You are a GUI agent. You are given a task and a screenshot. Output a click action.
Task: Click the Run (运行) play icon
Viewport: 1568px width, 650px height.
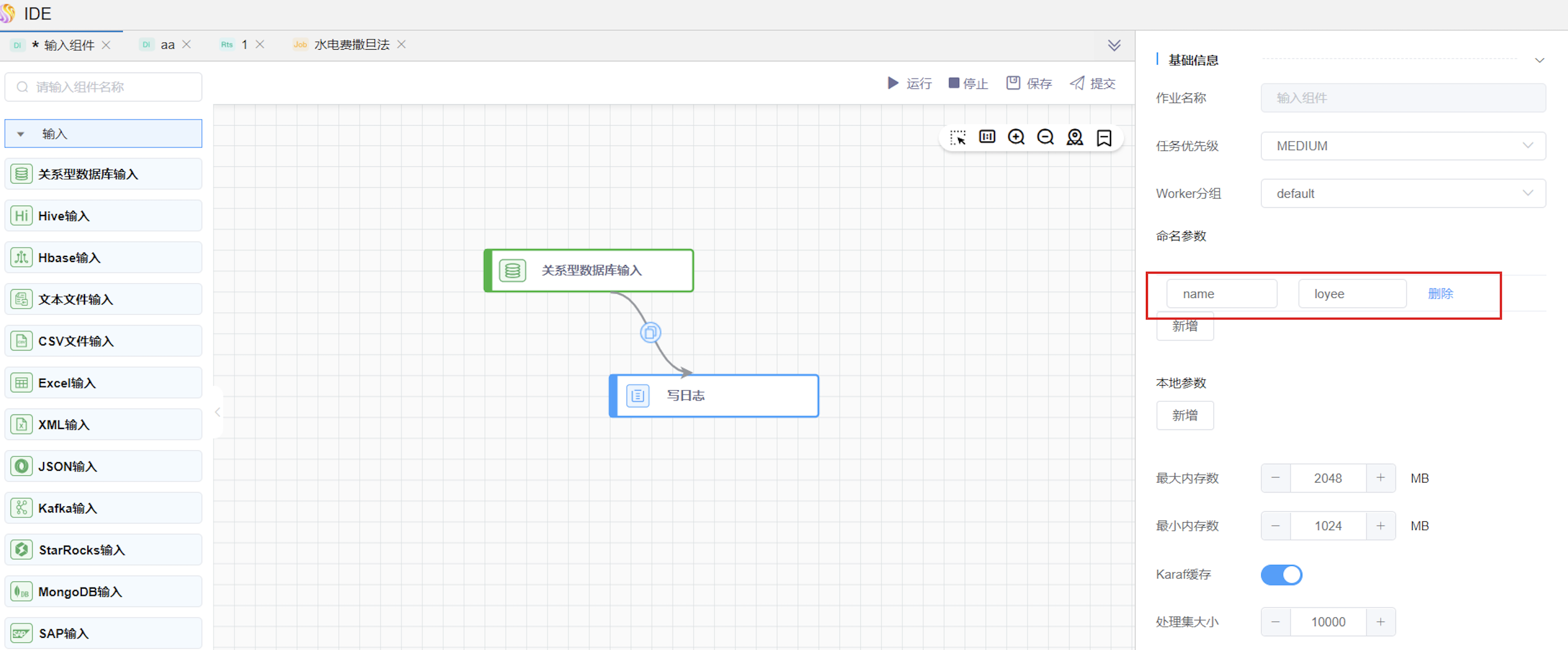pos(892,83)
